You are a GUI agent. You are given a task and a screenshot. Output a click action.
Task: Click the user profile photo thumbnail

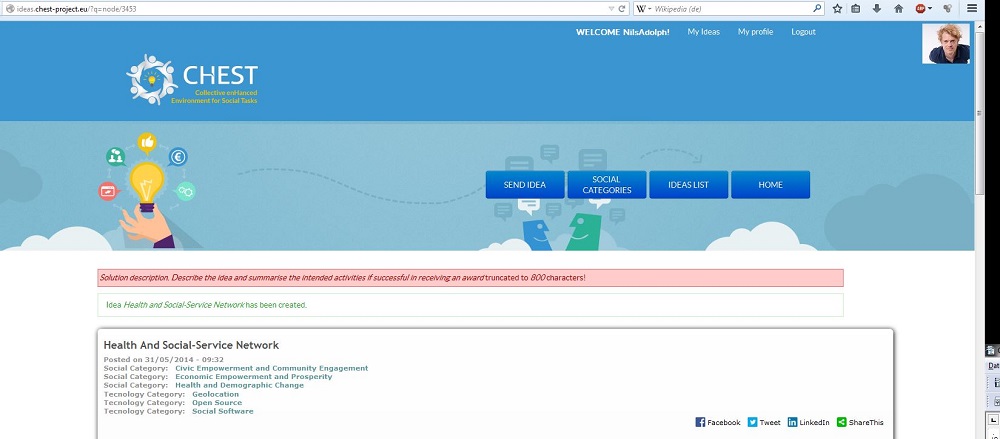pos(946,44)
